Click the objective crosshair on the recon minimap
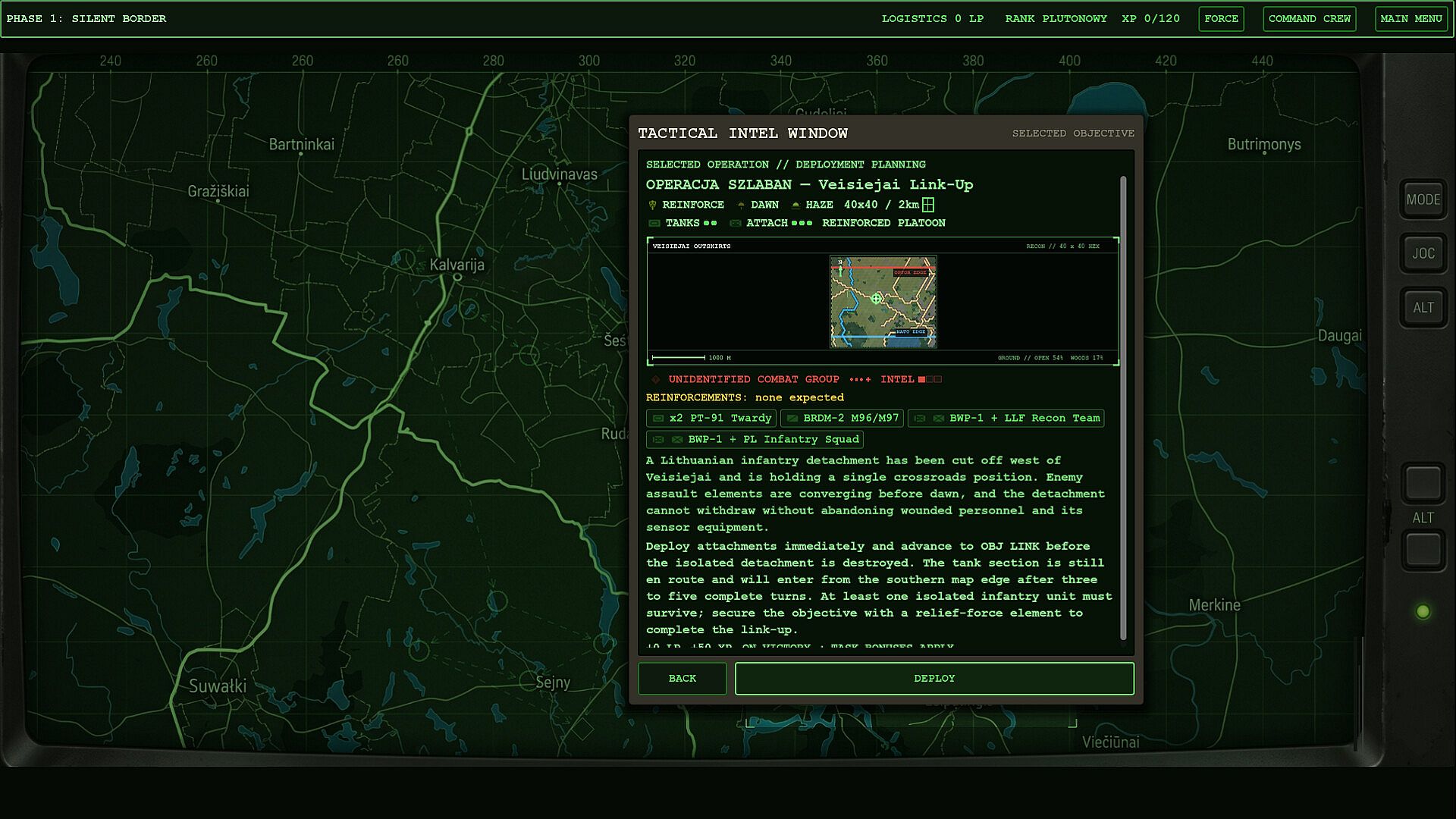Screen dimensions: 1456x819 877,299
